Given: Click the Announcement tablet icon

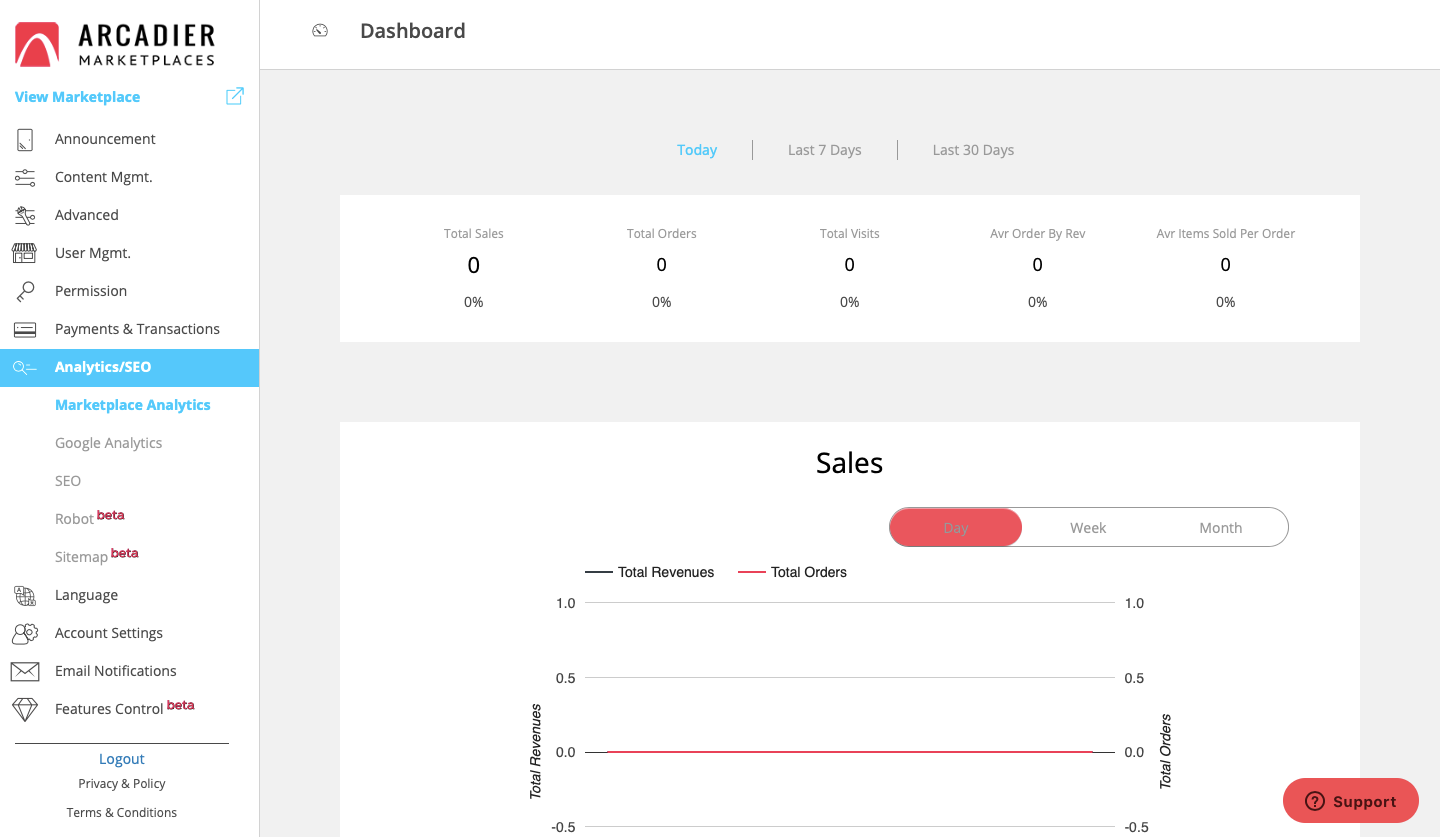Looking at the screenshot, I should tap(25, 139).
